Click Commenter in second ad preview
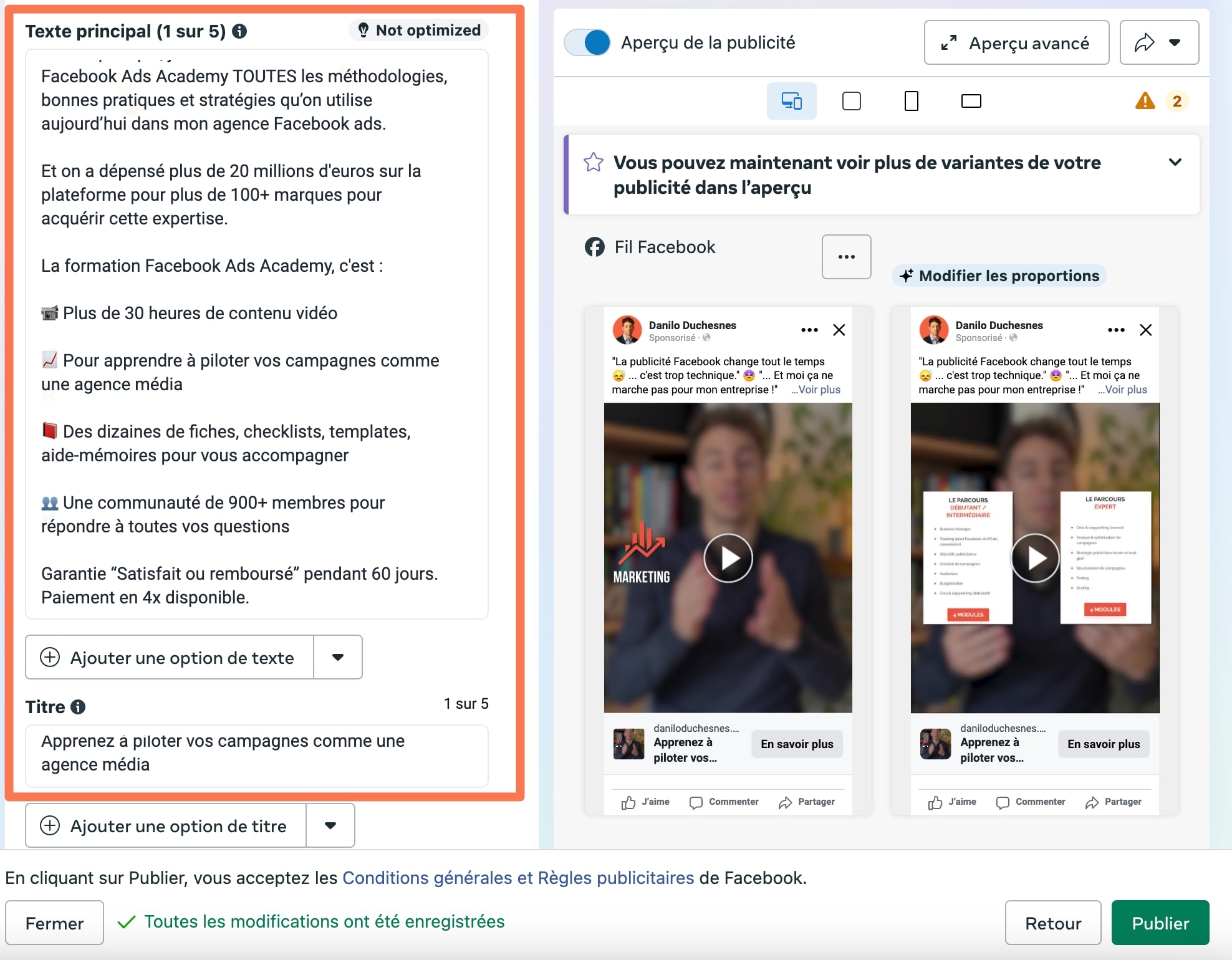Image resolution: width=1232 pixels, height=960 pixels. click(1031, 802)
